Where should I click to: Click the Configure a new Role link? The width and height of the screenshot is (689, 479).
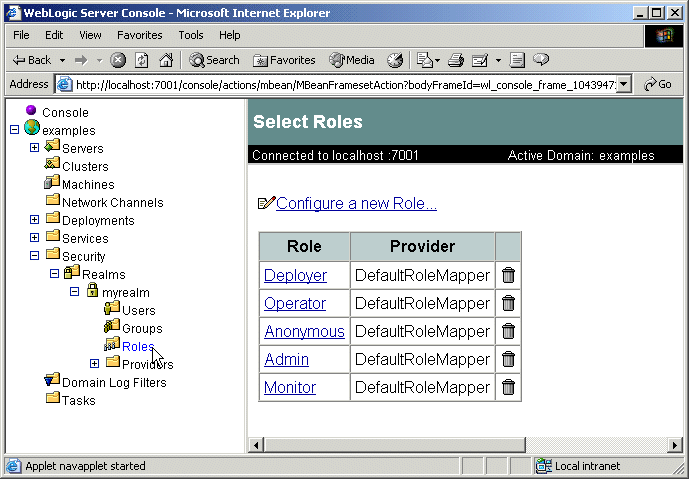(x=356, y=203)
